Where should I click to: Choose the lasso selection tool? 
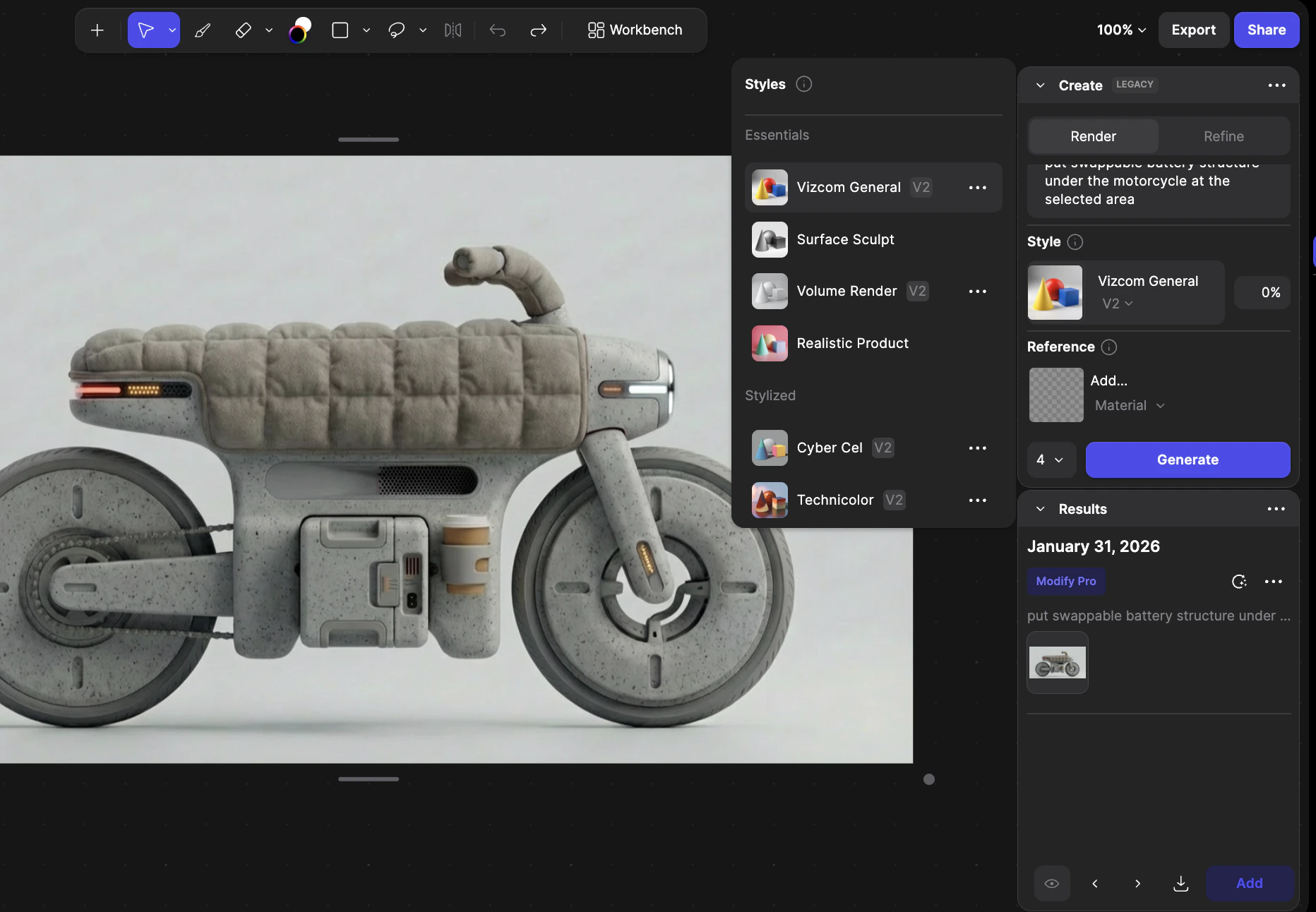[396, 30]
